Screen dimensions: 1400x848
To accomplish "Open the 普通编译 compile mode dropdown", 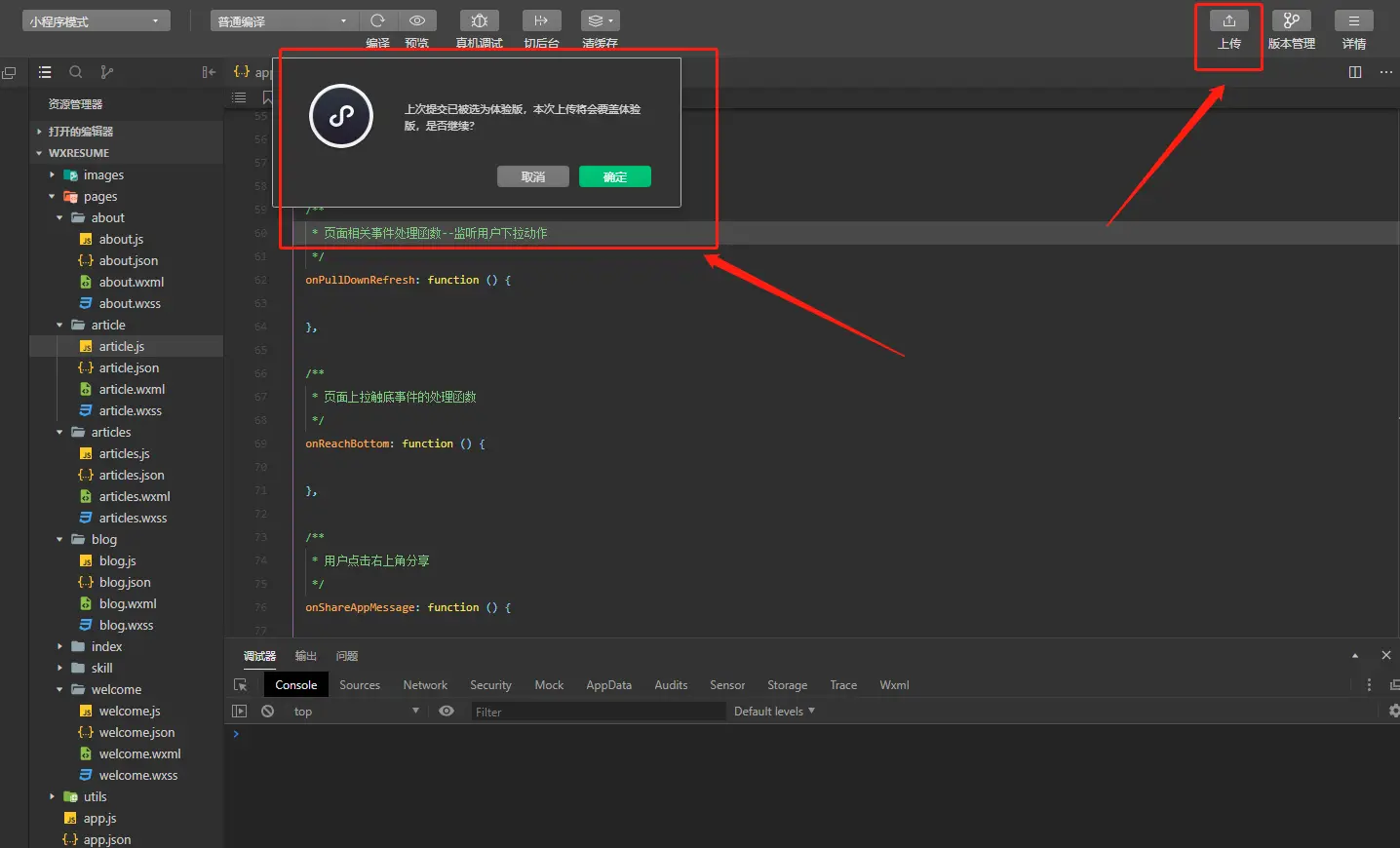I will tap(284, 20).
